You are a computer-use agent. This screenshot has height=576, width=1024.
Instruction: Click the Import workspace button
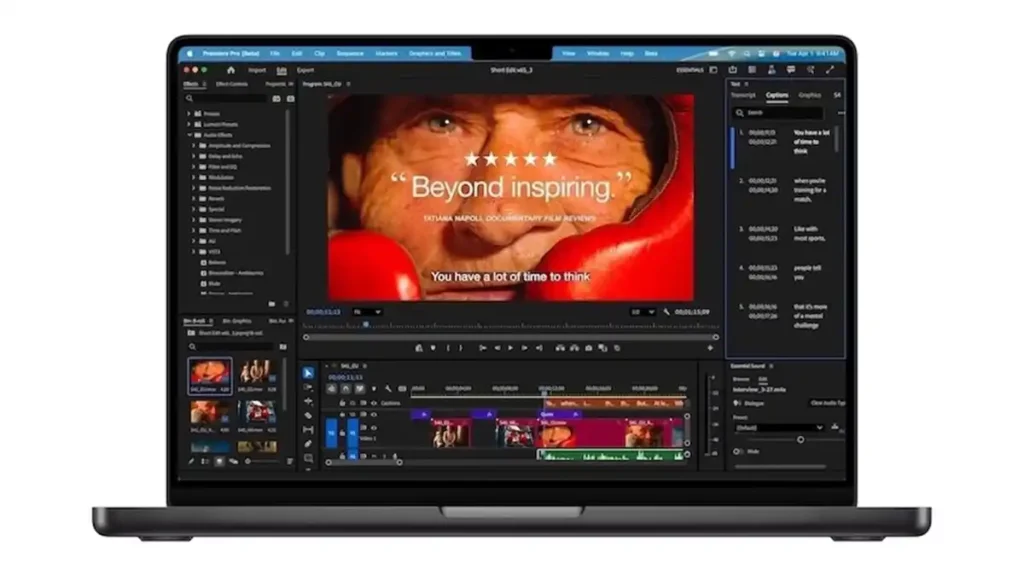coord(257,70)
